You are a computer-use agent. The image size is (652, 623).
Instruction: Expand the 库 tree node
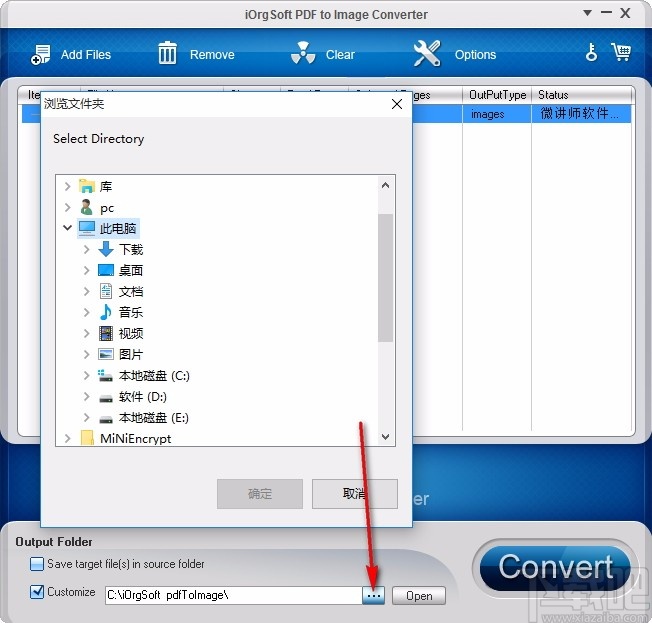pyautogui.click(x=67, y=186)
